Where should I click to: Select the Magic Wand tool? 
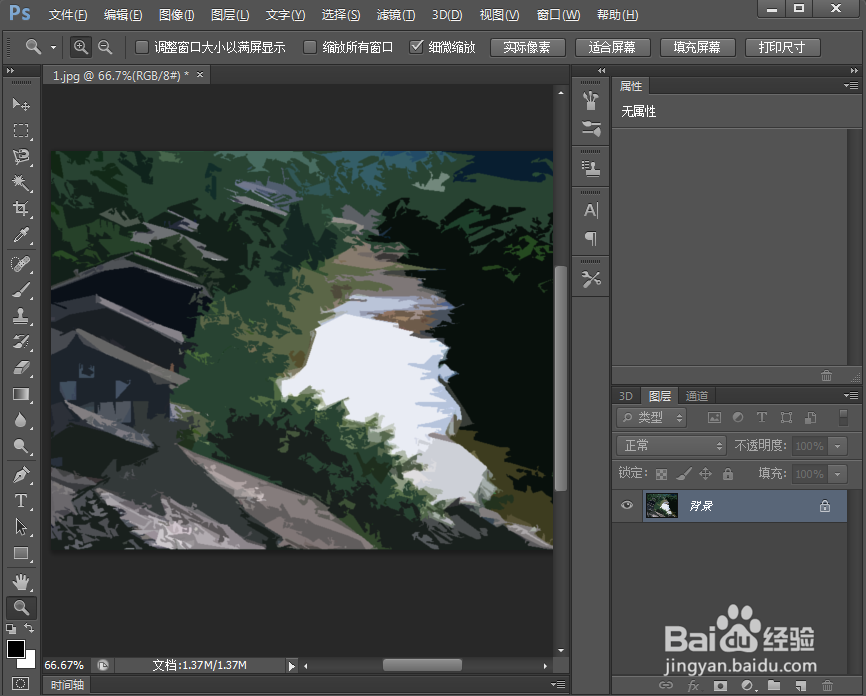(x=21, y=182)
